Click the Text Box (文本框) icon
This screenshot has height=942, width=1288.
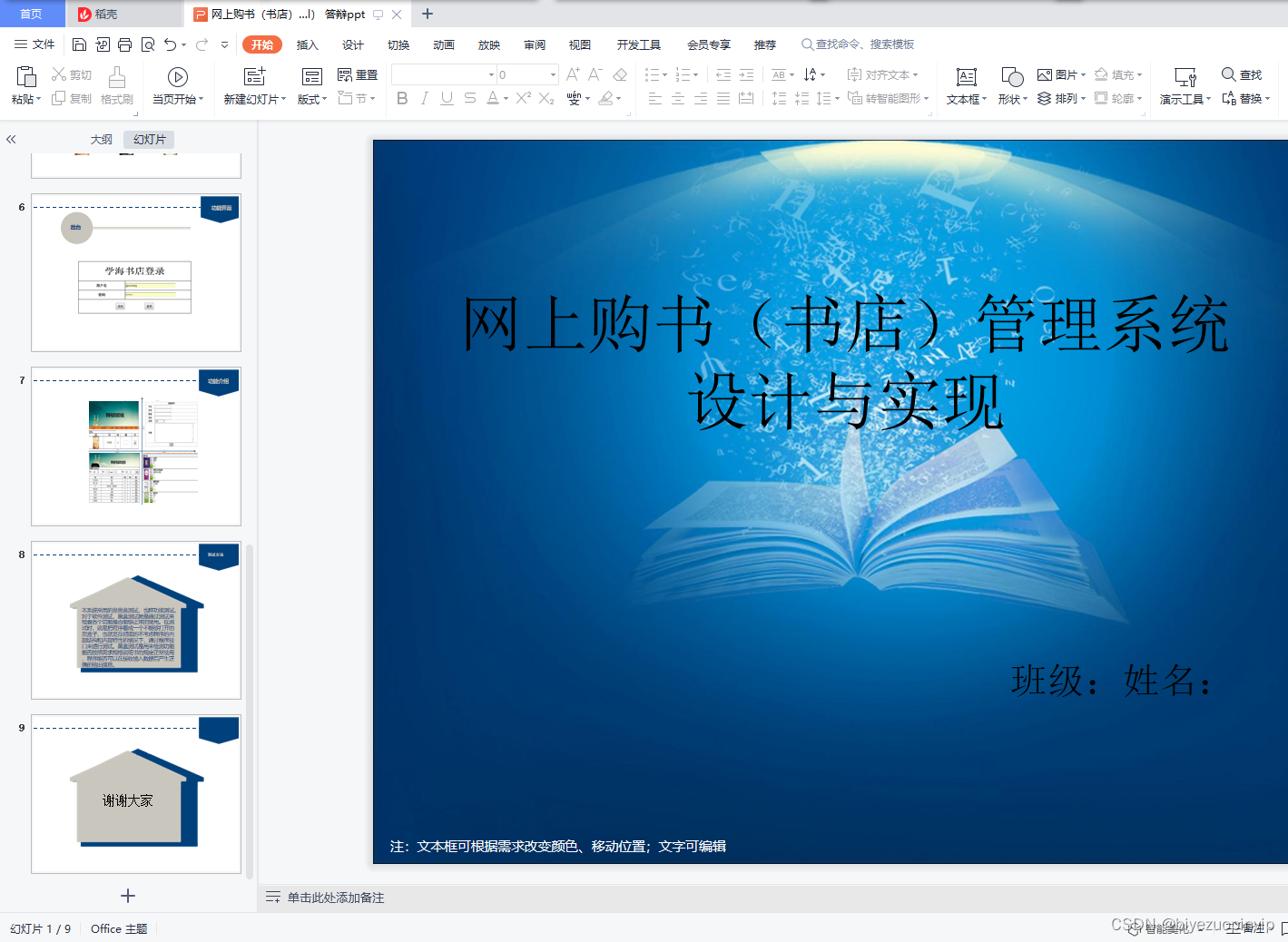click(967, 77)
